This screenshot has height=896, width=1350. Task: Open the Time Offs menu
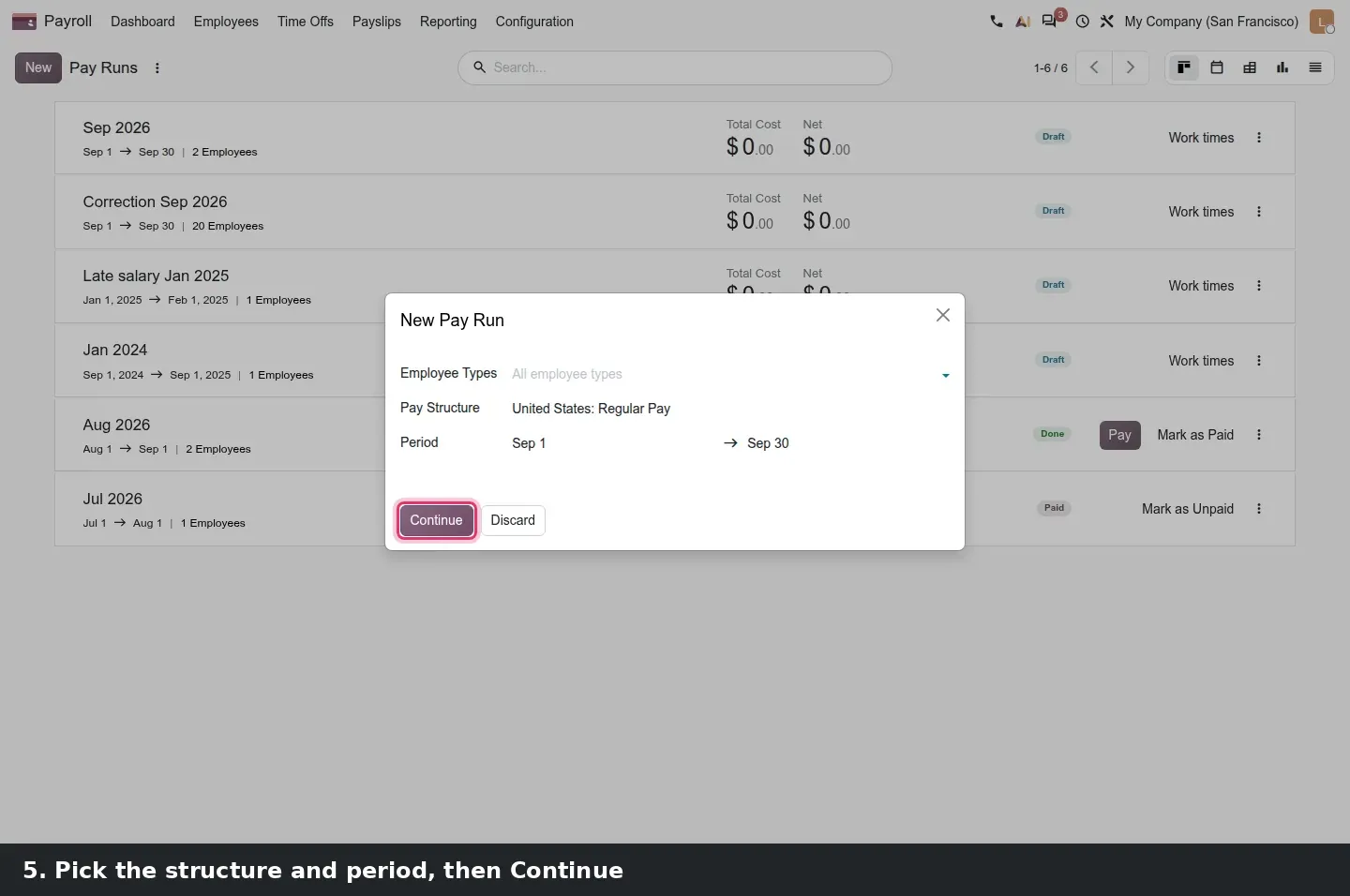[306, 22]
